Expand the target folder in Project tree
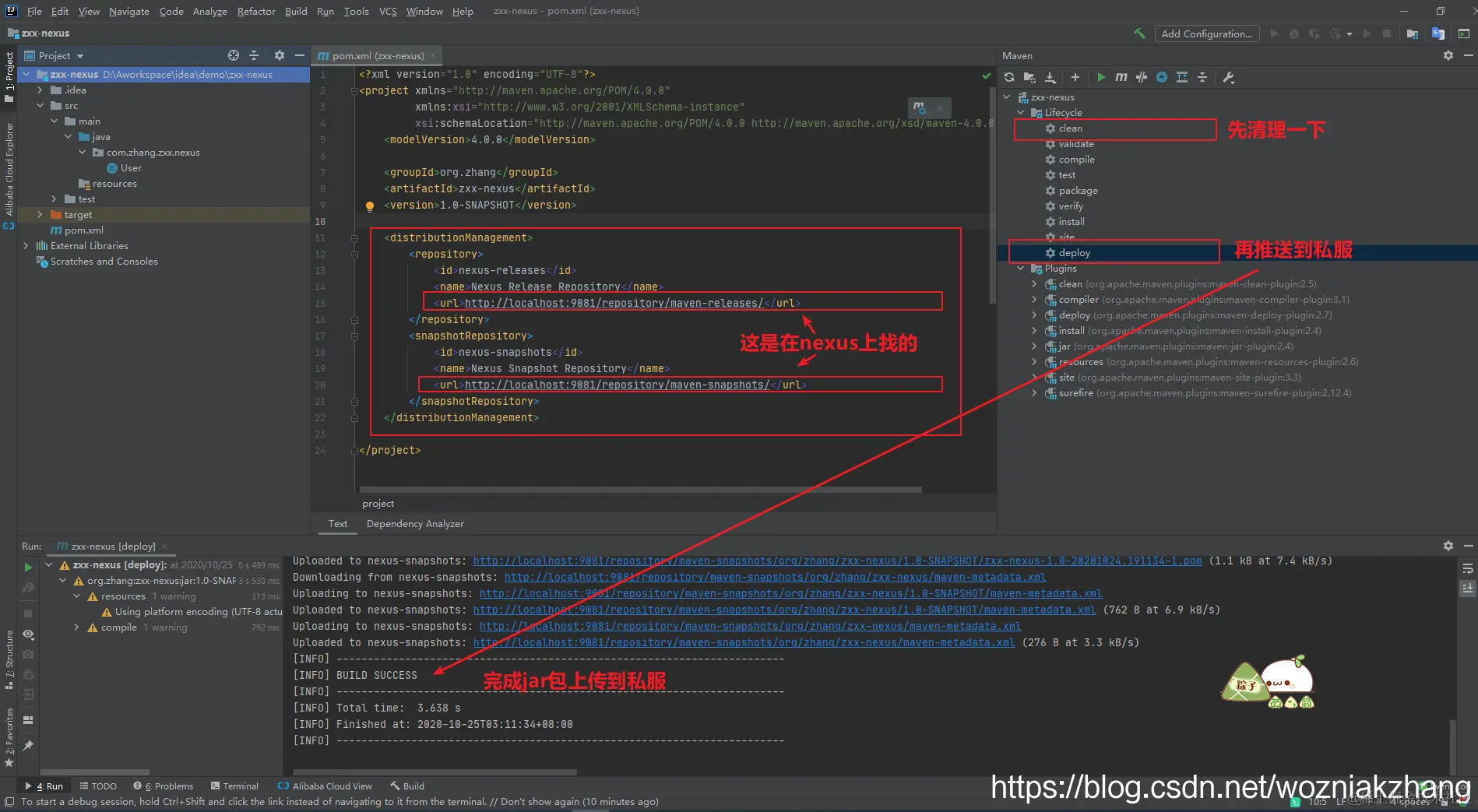The image size is (1478, 812). [x=40, y=215]
